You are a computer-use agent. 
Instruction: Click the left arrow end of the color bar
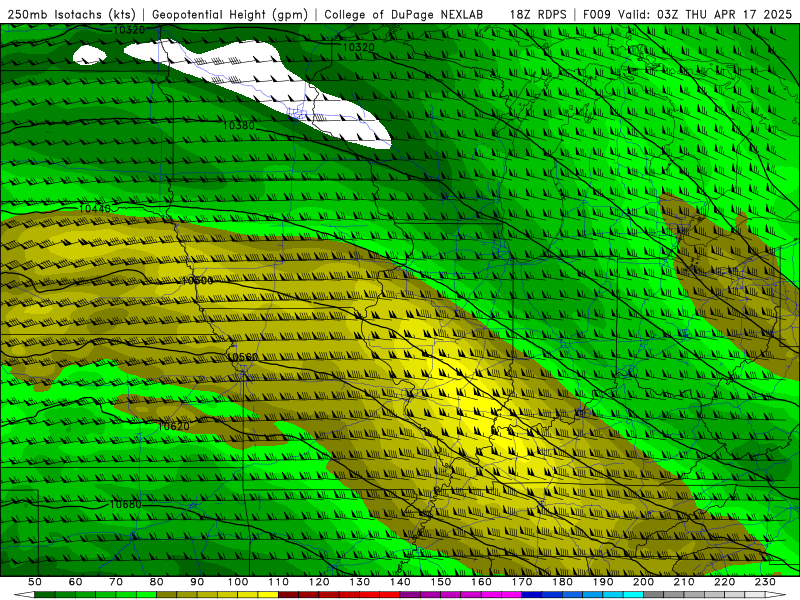[24, 595]
